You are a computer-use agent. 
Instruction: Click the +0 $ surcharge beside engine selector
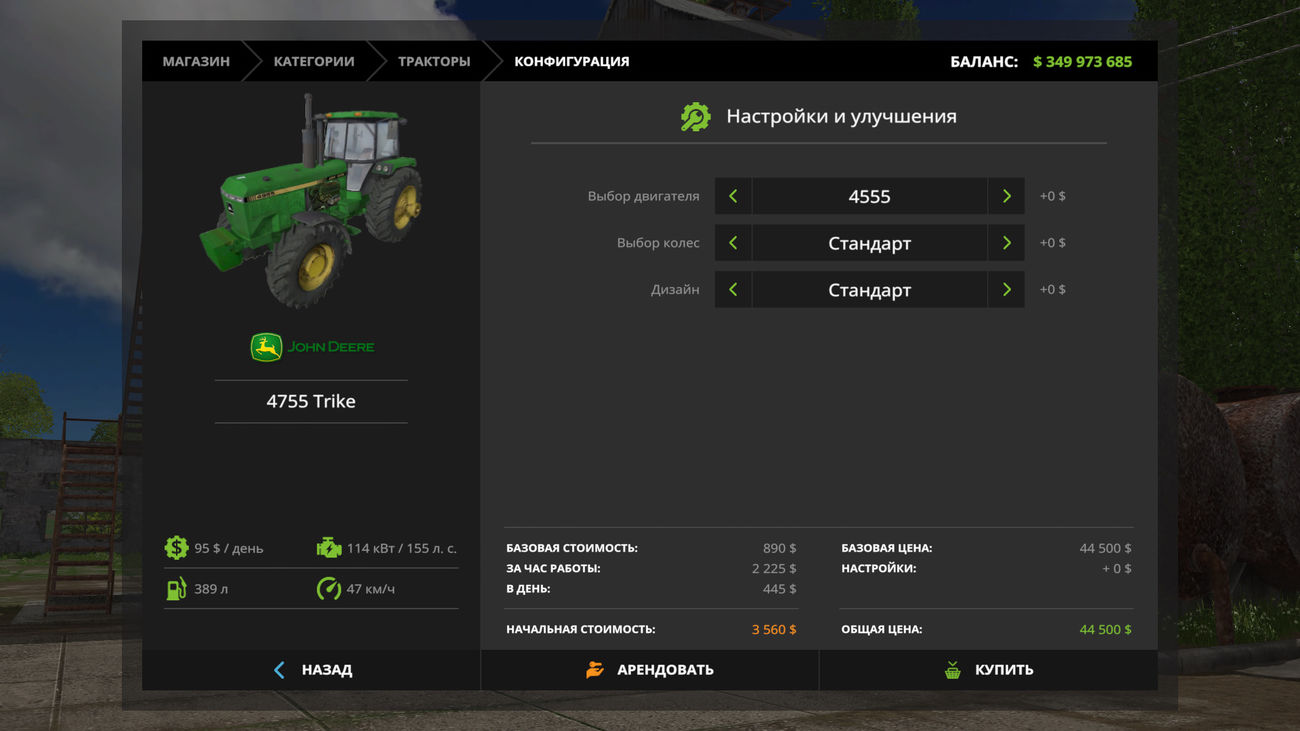click(x=1052, y=196)
